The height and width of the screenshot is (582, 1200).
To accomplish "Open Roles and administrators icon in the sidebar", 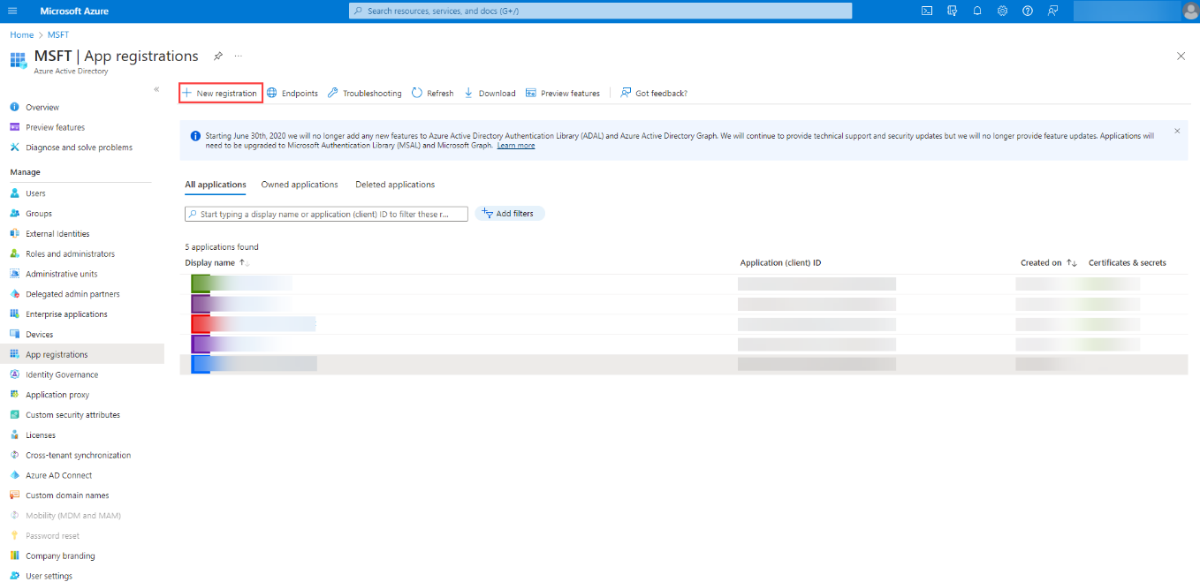I will [x=15, y=254].
